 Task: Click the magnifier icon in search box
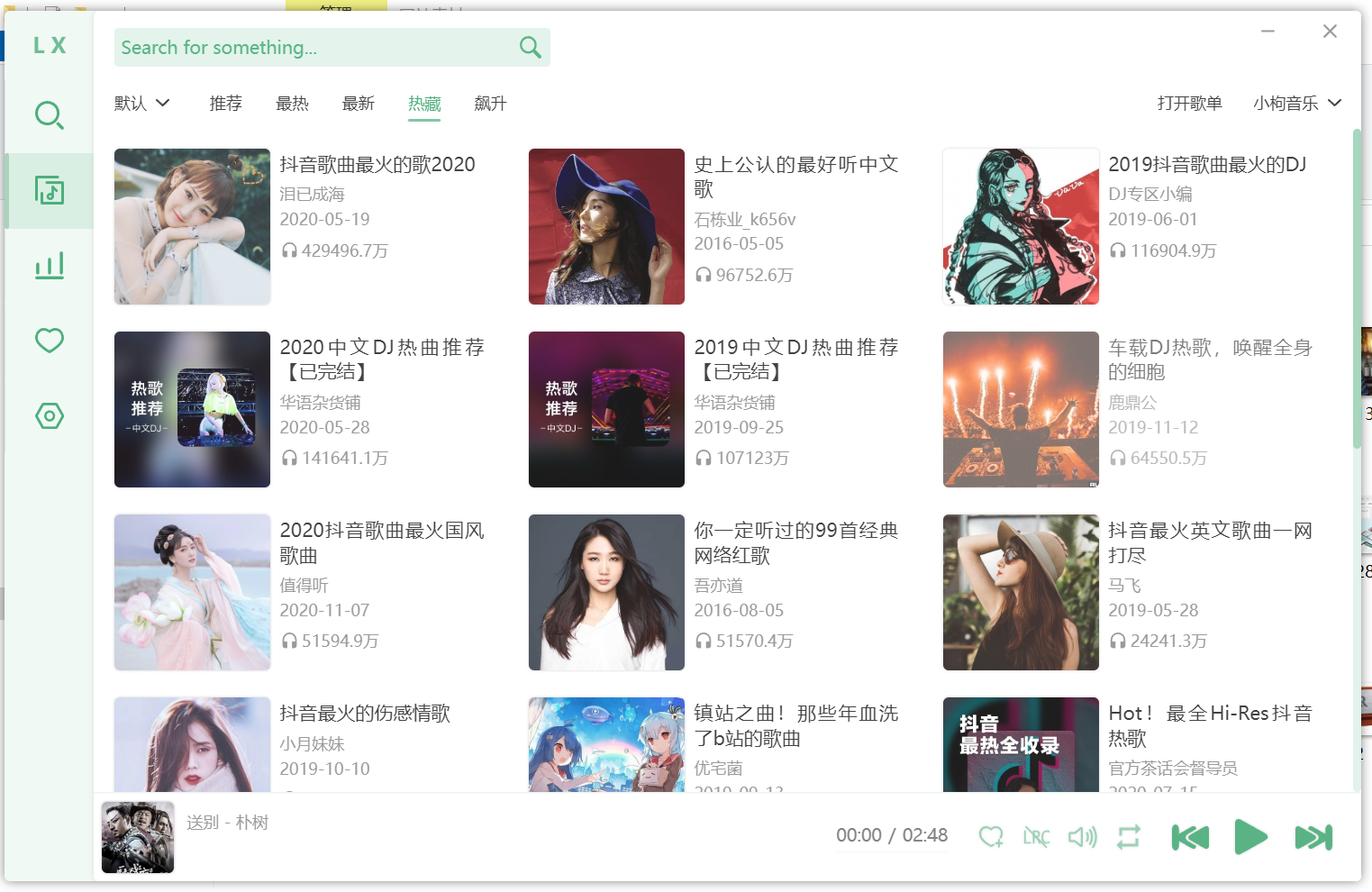tap(530, 48)
